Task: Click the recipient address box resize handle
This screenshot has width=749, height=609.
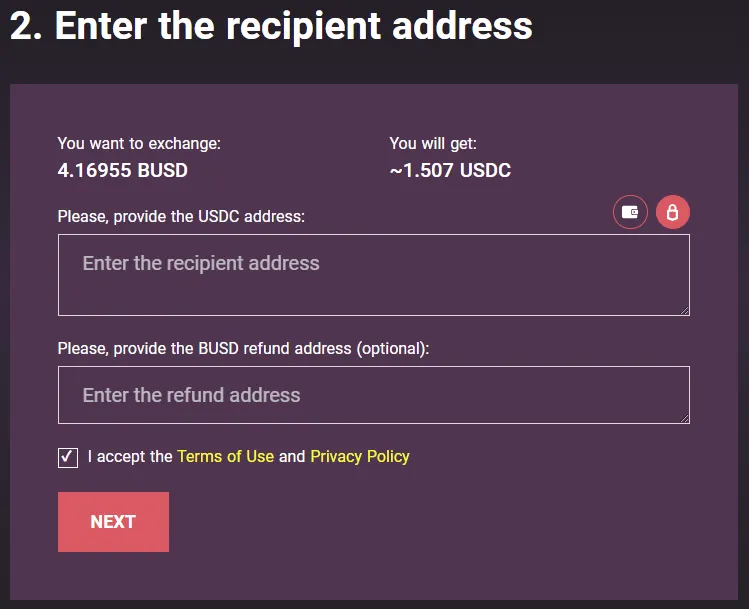Action: tap(685, 310)
